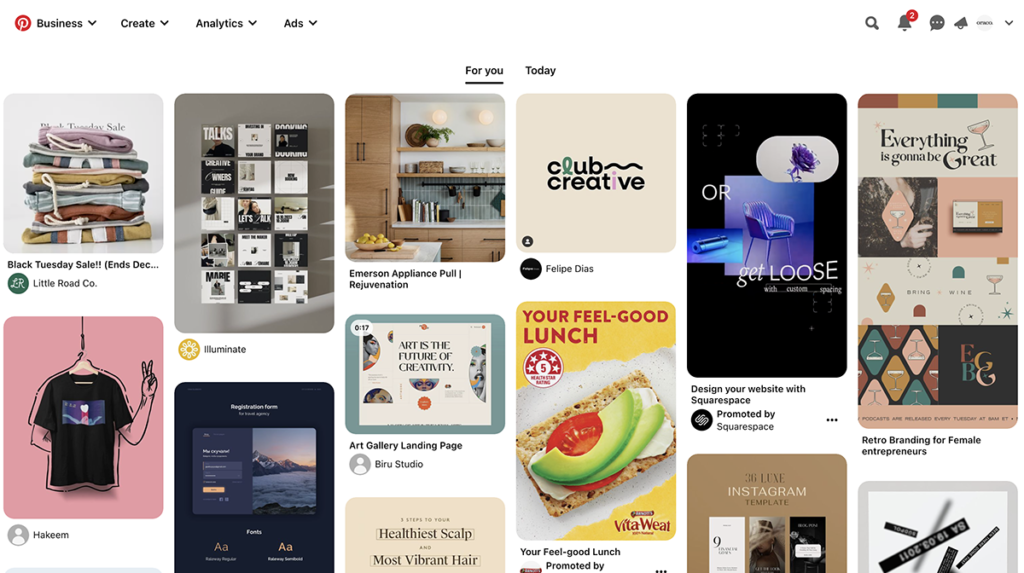Open the Analytics dropdown menu

pyautogui.click(x=226, y=23)
